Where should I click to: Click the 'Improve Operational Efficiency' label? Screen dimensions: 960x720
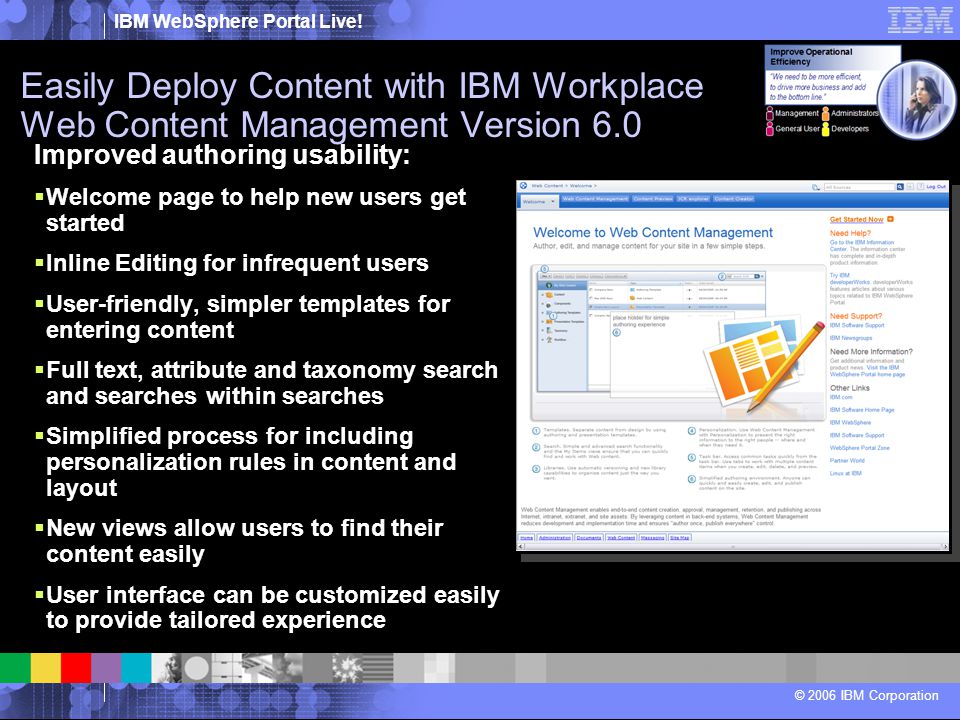click(811, 56)
